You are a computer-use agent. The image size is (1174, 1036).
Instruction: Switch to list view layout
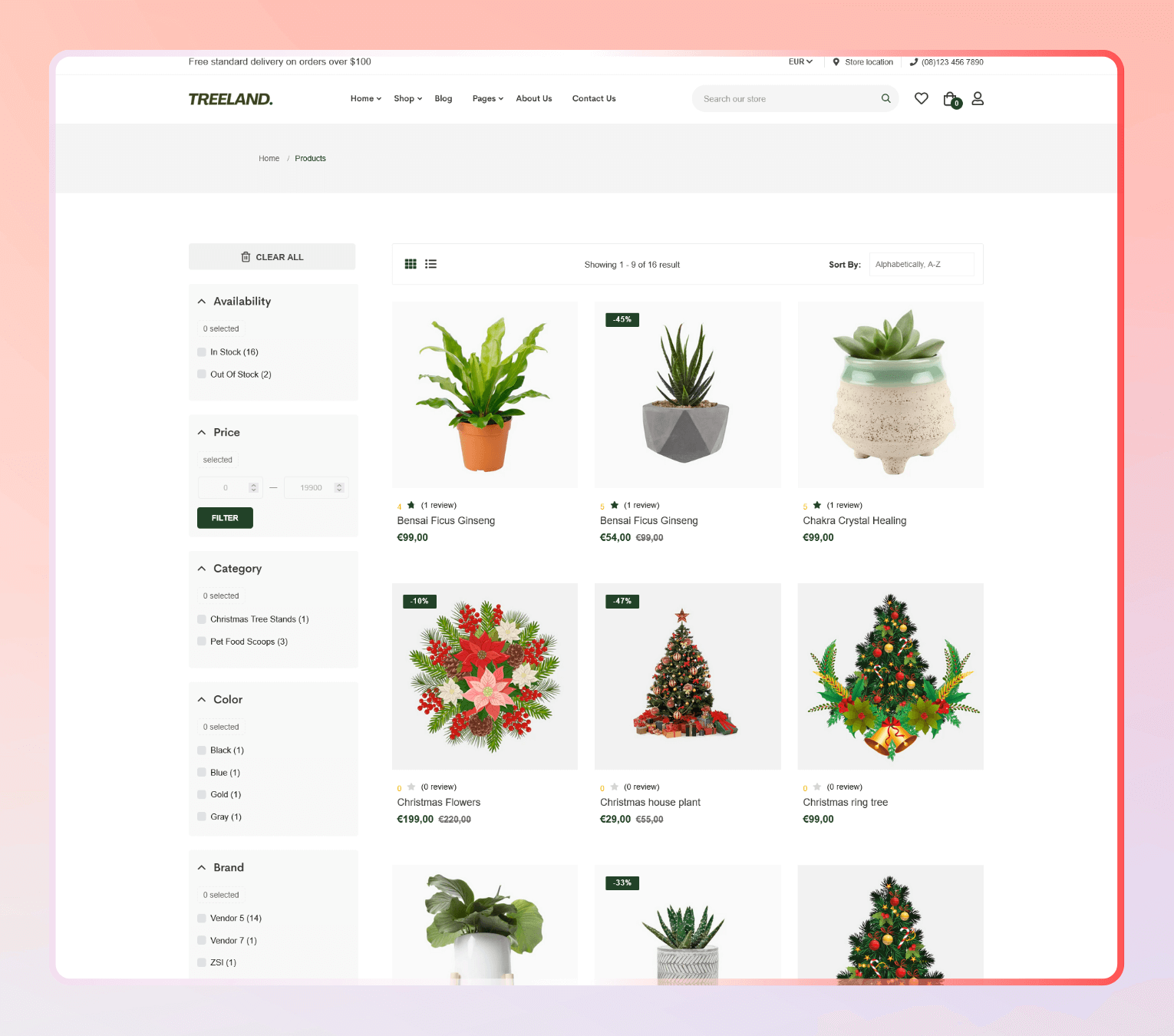[x=431, y=264]
